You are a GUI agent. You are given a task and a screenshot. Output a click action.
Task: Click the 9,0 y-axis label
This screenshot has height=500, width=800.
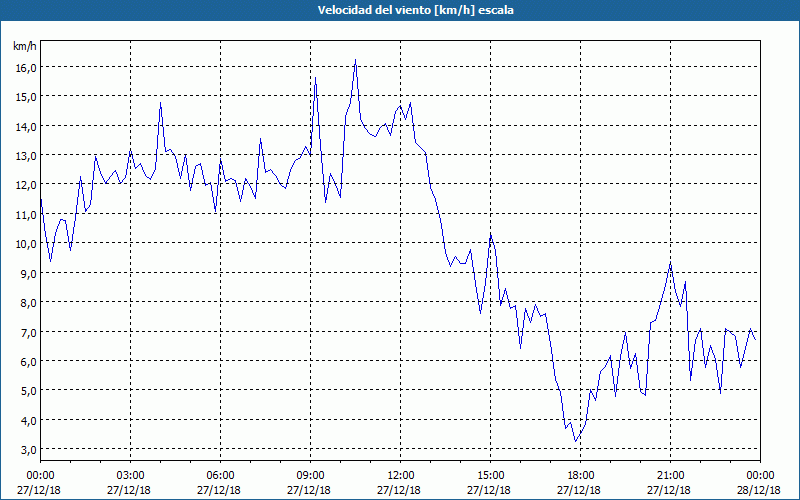click(27, 273)
